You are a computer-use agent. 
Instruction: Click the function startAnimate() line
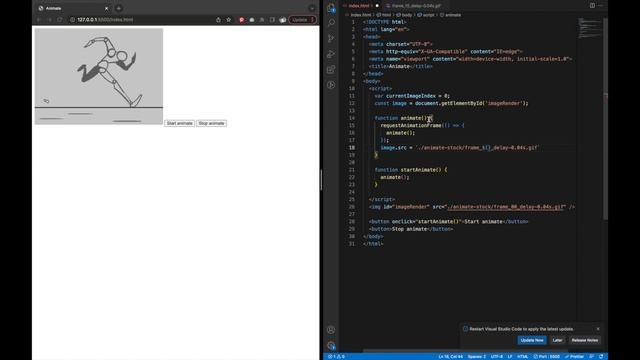411,170
